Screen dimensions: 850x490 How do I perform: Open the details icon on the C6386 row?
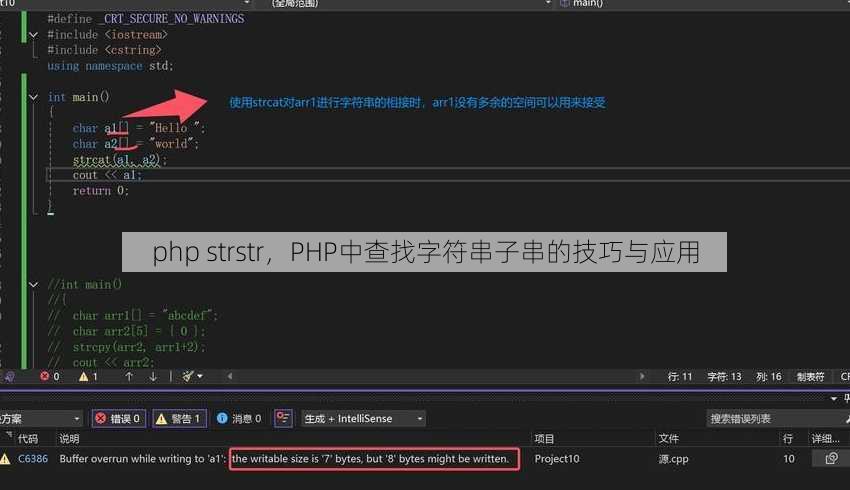coord(831,459)
